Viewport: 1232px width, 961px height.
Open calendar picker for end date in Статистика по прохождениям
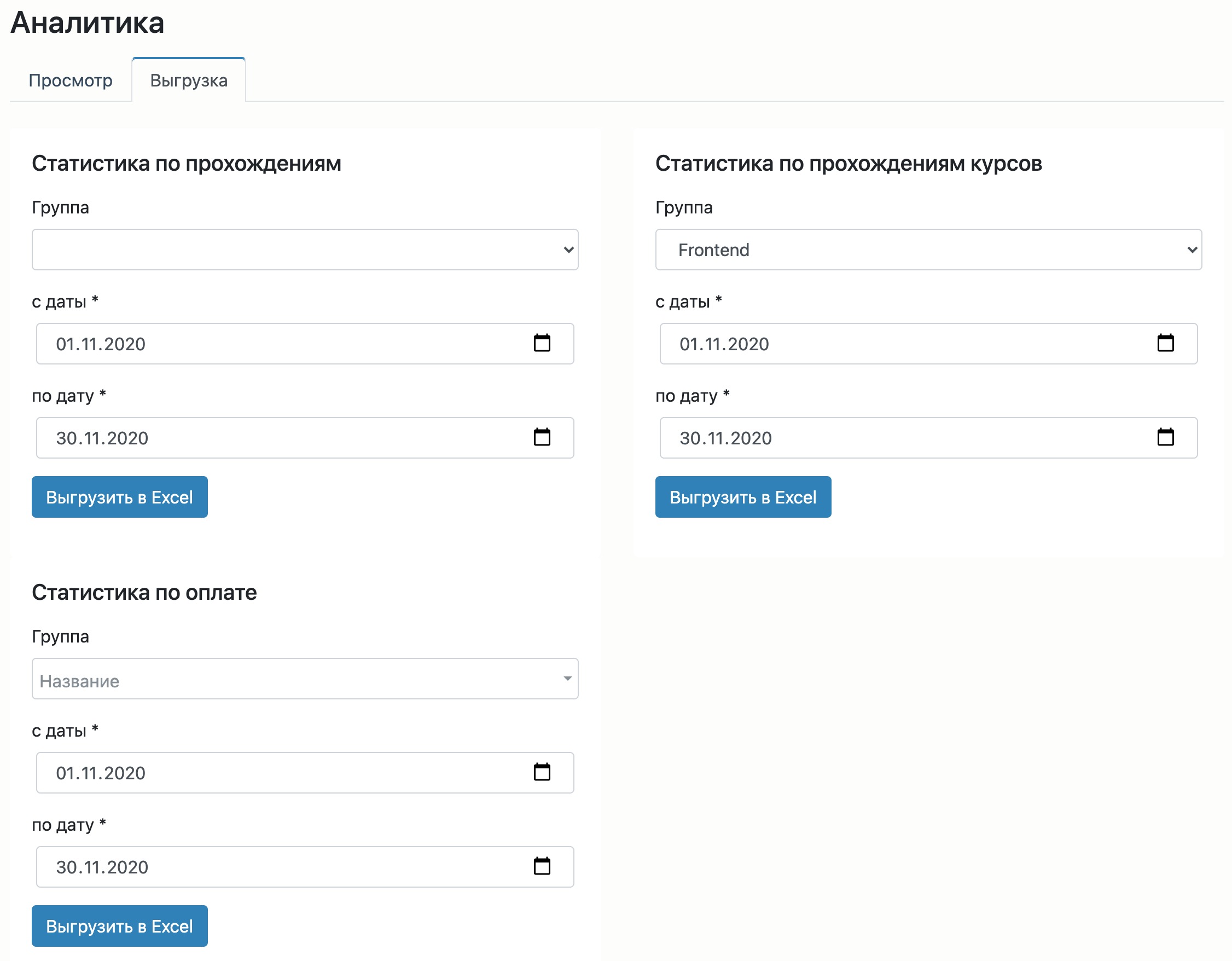[x=542, y=437]
